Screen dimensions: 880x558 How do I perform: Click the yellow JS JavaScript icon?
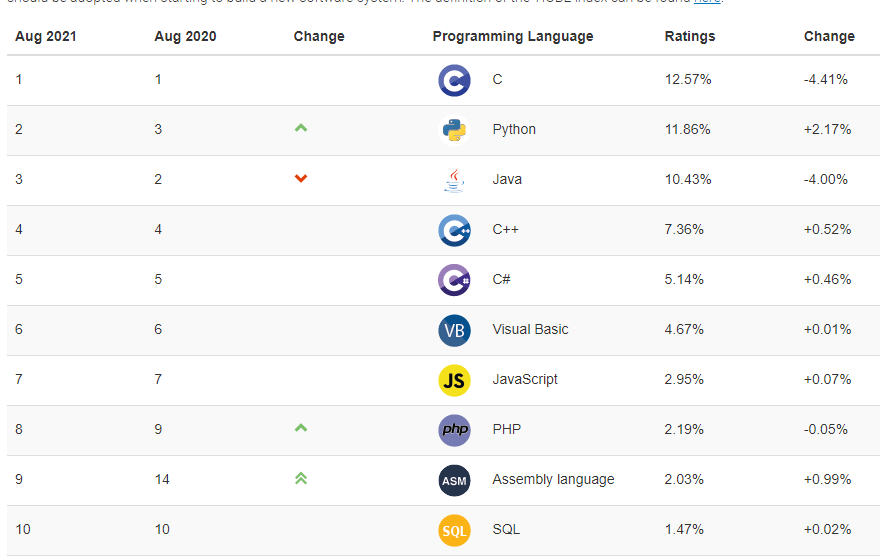click(454, 380)
